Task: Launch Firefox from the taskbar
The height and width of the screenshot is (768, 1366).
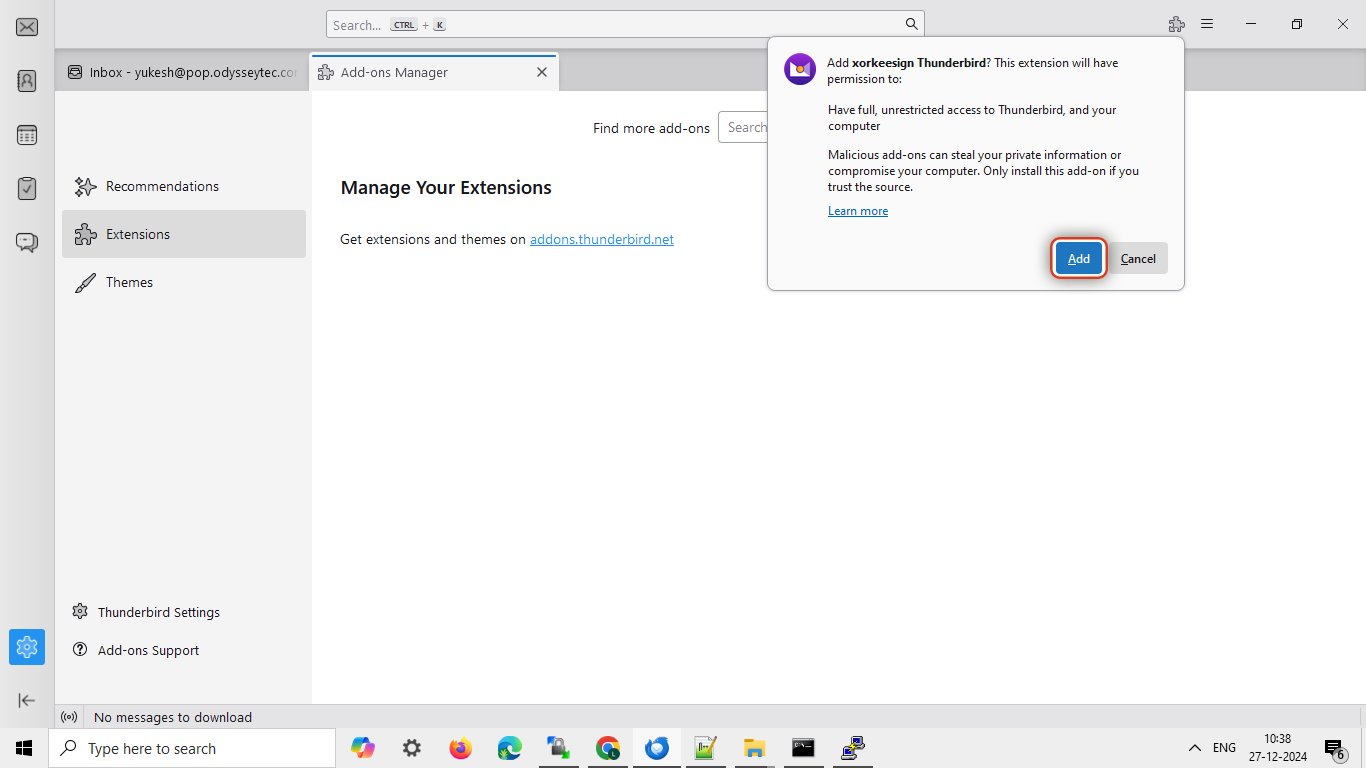Action: [460, 748]
